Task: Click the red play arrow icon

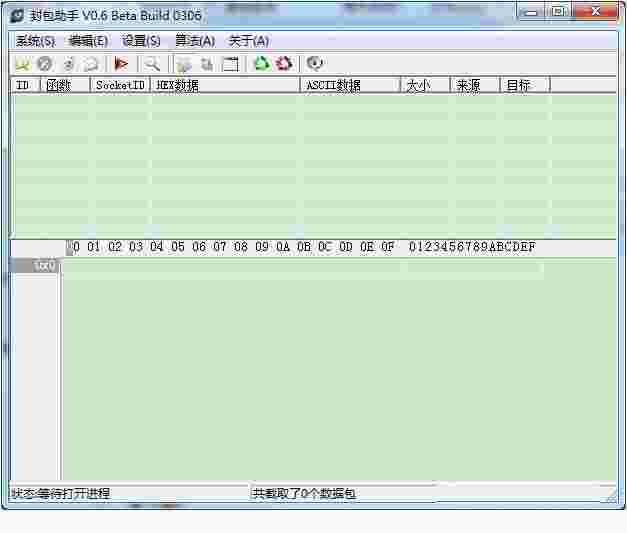Action: click(x=121, y=64)
